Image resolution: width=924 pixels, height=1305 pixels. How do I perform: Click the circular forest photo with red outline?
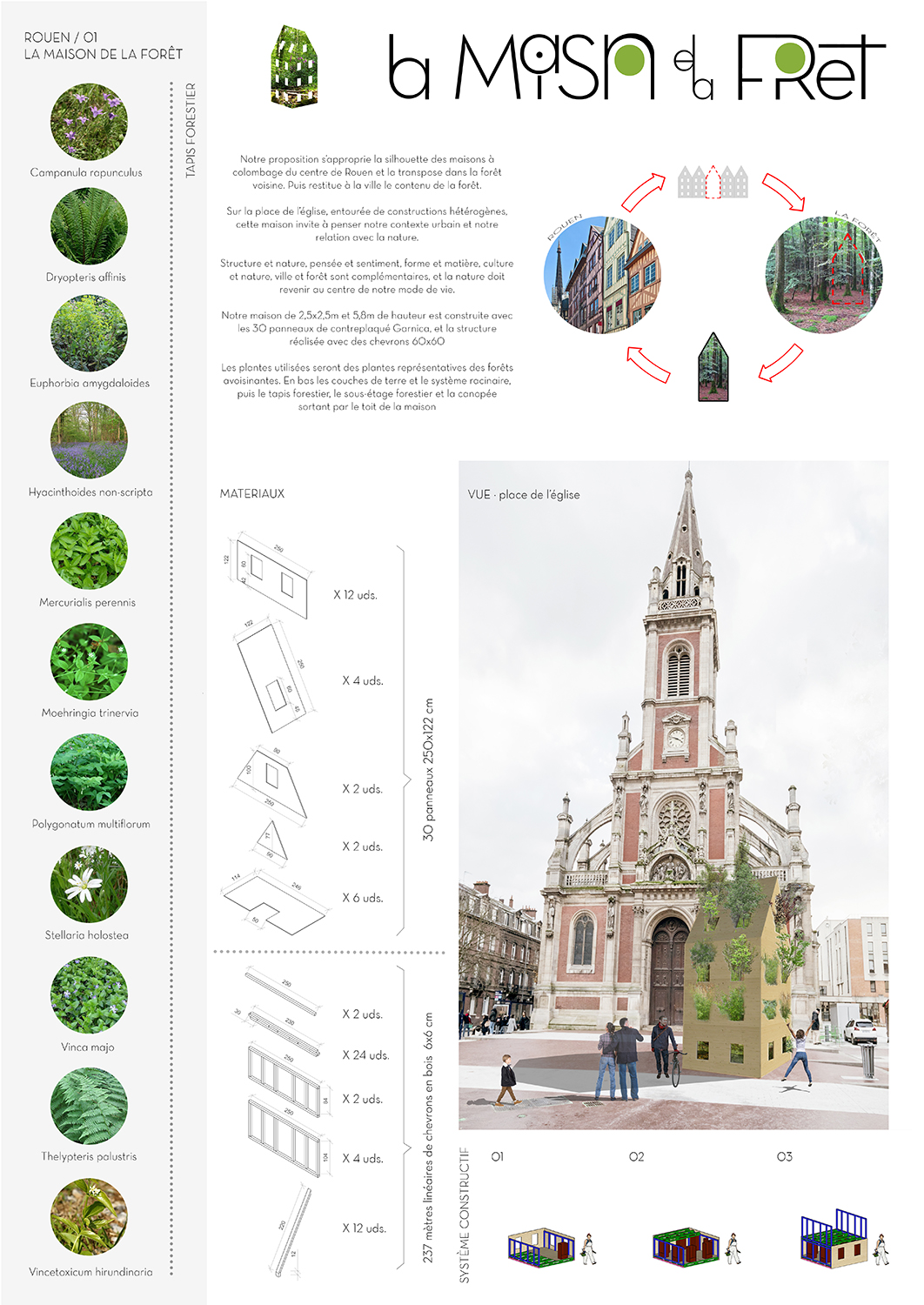(824, 275)
